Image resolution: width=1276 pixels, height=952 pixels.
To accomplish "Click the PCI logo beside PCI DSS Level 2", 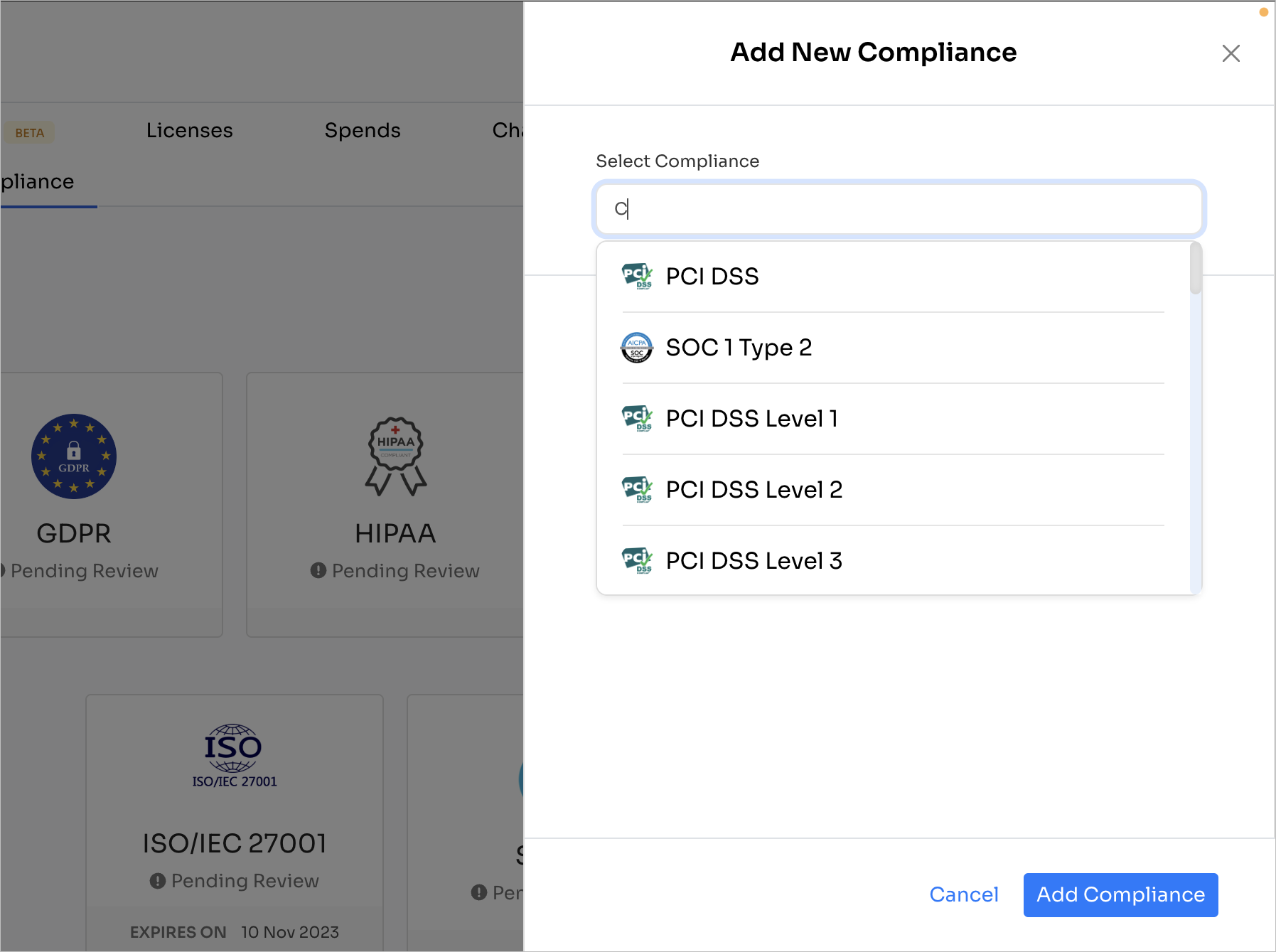I will click(x=637, y=489).
